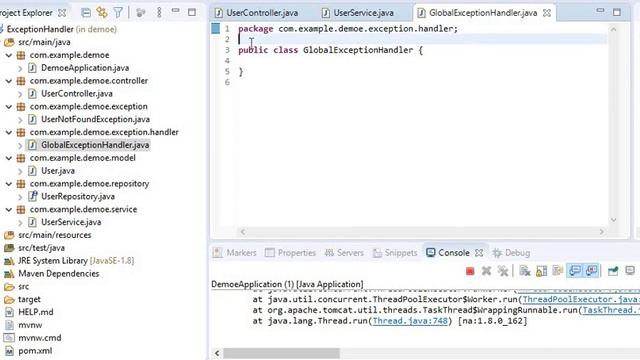The image size is (640, 360).
Task: Select User.java in the tree
Action: [x=58, y=171]
